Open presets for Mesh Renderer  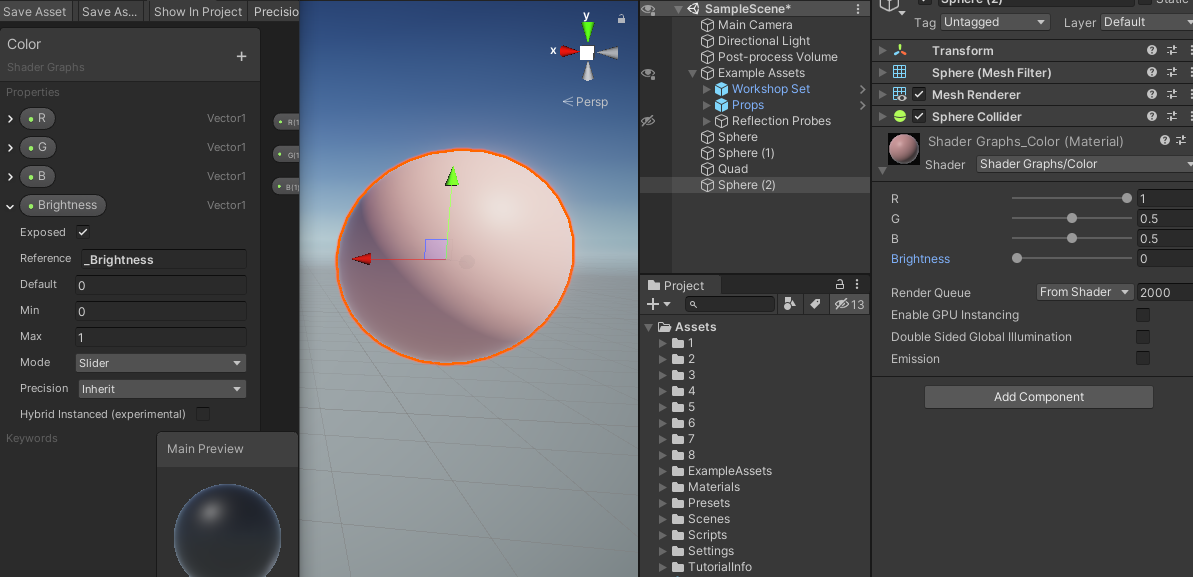click(x=1170, y=94)
